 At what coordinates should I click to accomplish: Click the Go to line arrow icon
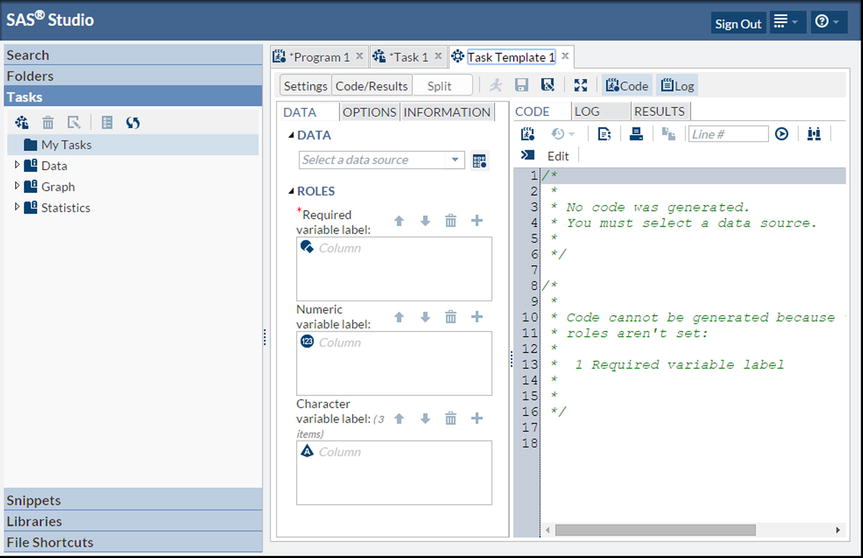(x=782, y=134)
